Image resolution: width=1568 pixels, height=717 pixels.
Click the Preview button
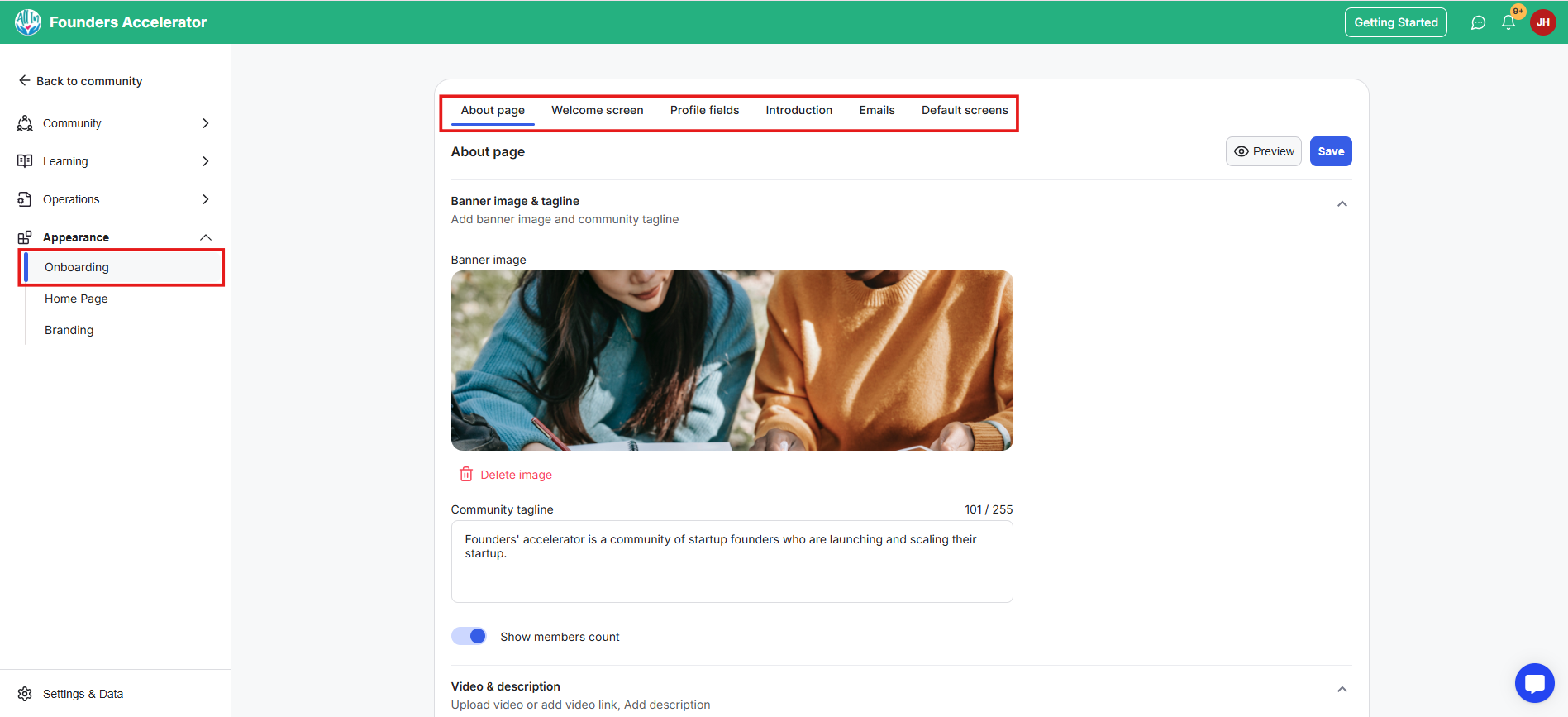click(x=1264, y=151)
